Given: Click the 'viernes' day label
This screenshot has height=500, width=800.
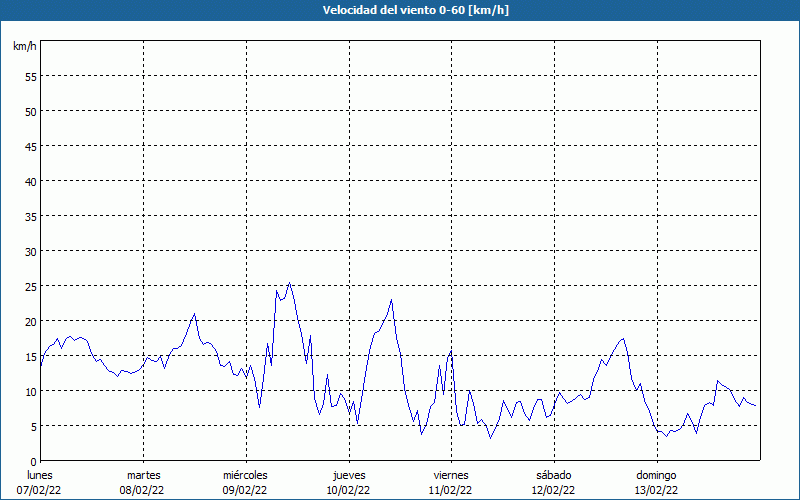Looking at the screenshot, I should click(451, 475).
